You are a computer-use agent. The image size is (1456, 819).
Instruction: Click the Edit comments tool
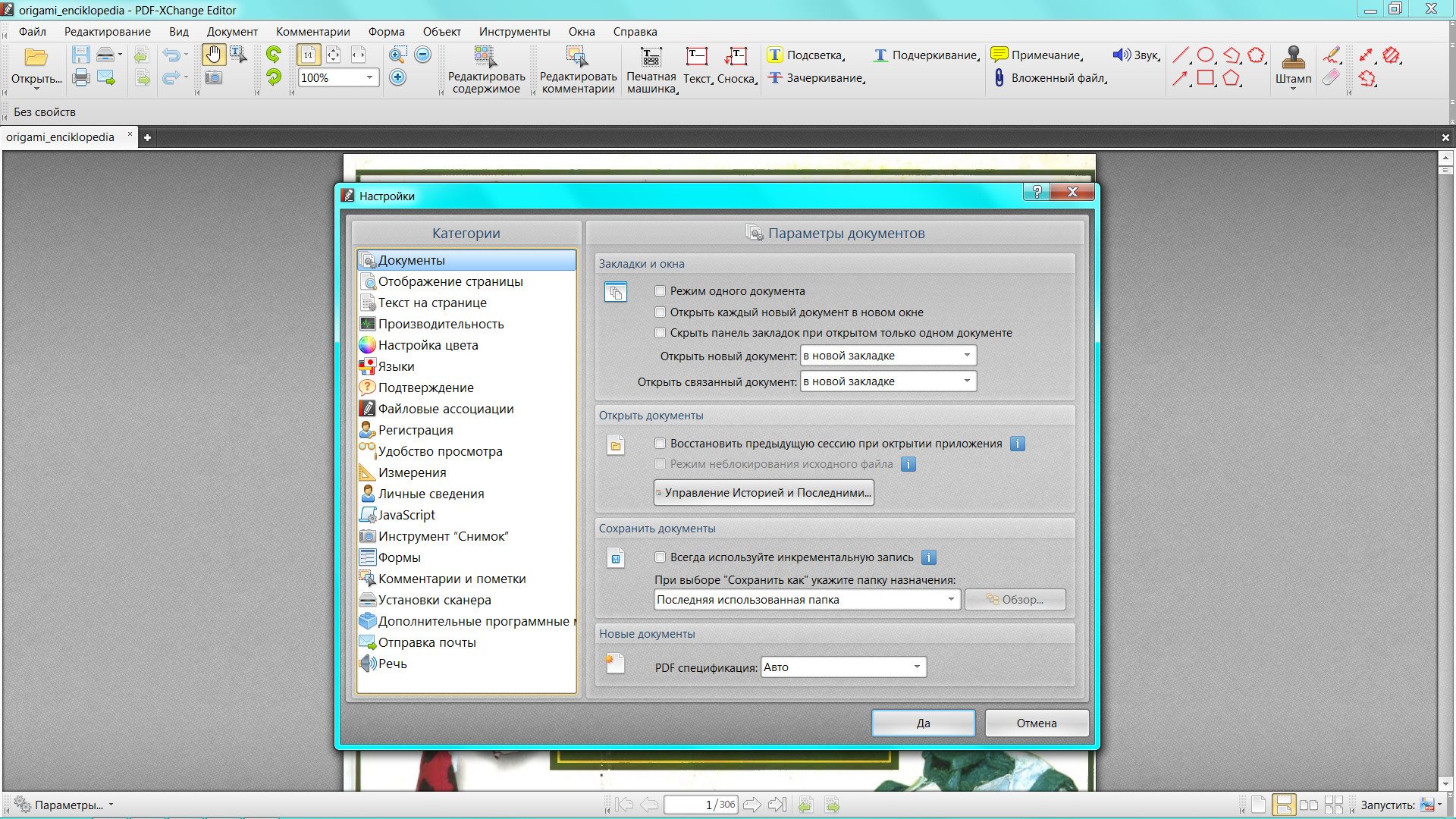click(578, 70)
